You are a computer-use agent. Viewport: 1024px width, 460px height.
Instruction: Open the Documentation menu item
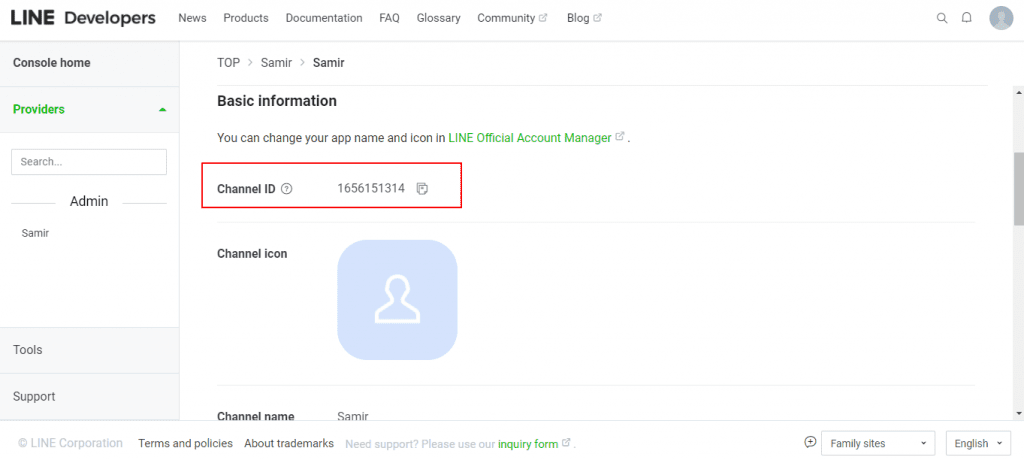coord(324,18)
